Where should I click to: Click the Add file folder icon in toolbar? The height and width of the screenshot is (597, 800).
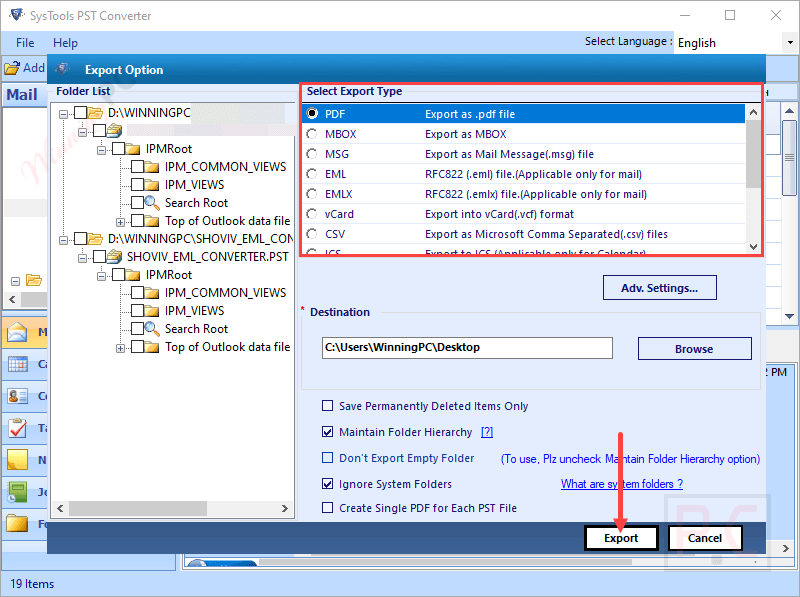[x=12, y=68]
